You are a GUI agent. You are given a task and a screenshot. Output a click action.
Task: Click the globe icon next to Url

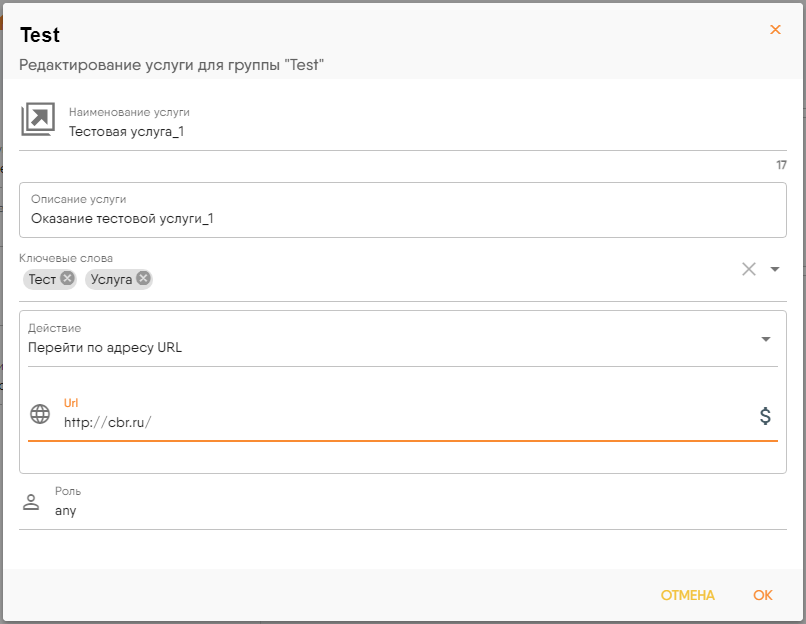(40, 414)
